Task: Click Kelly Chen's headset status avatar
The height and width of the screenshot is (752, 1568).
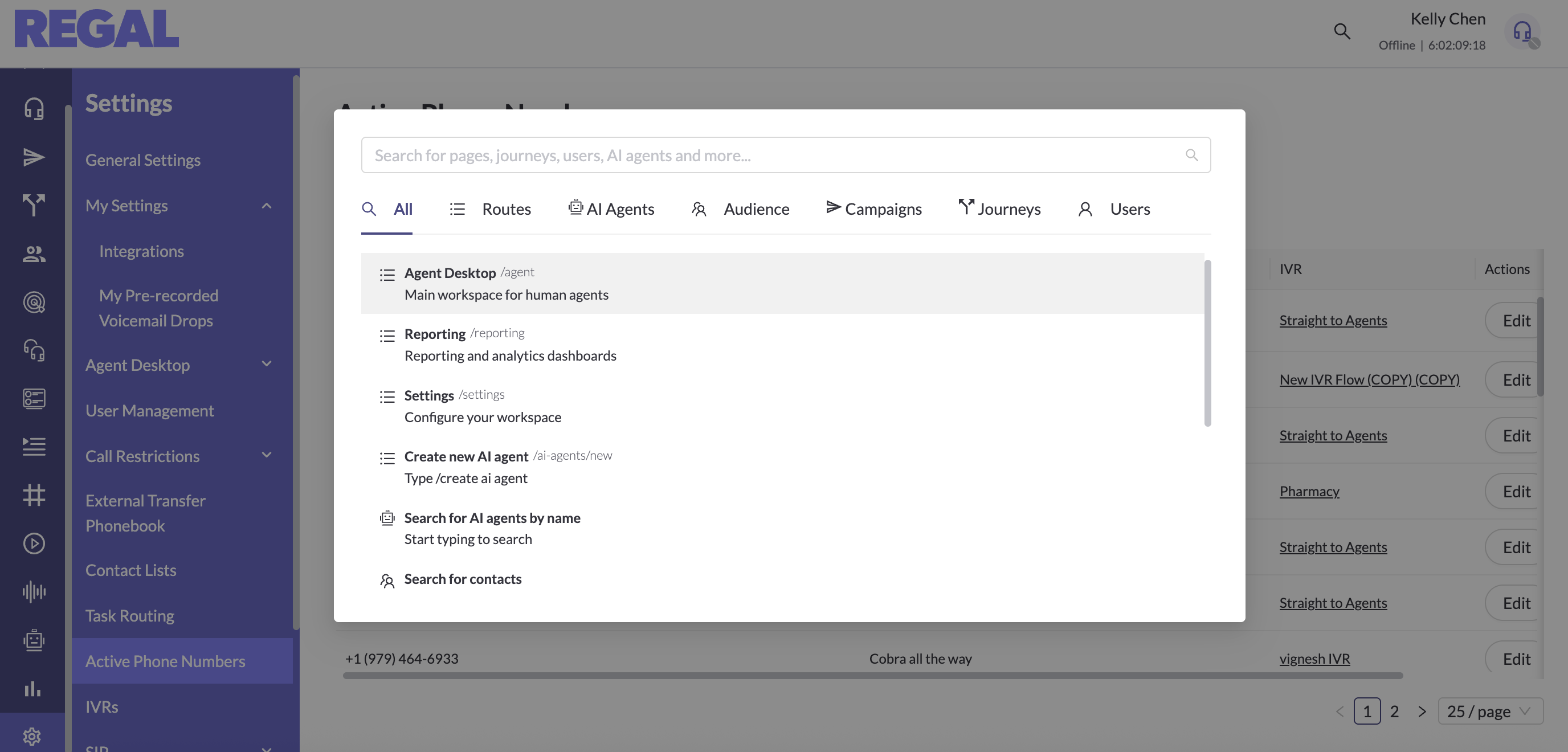Action: click(x=1522, y=32)
